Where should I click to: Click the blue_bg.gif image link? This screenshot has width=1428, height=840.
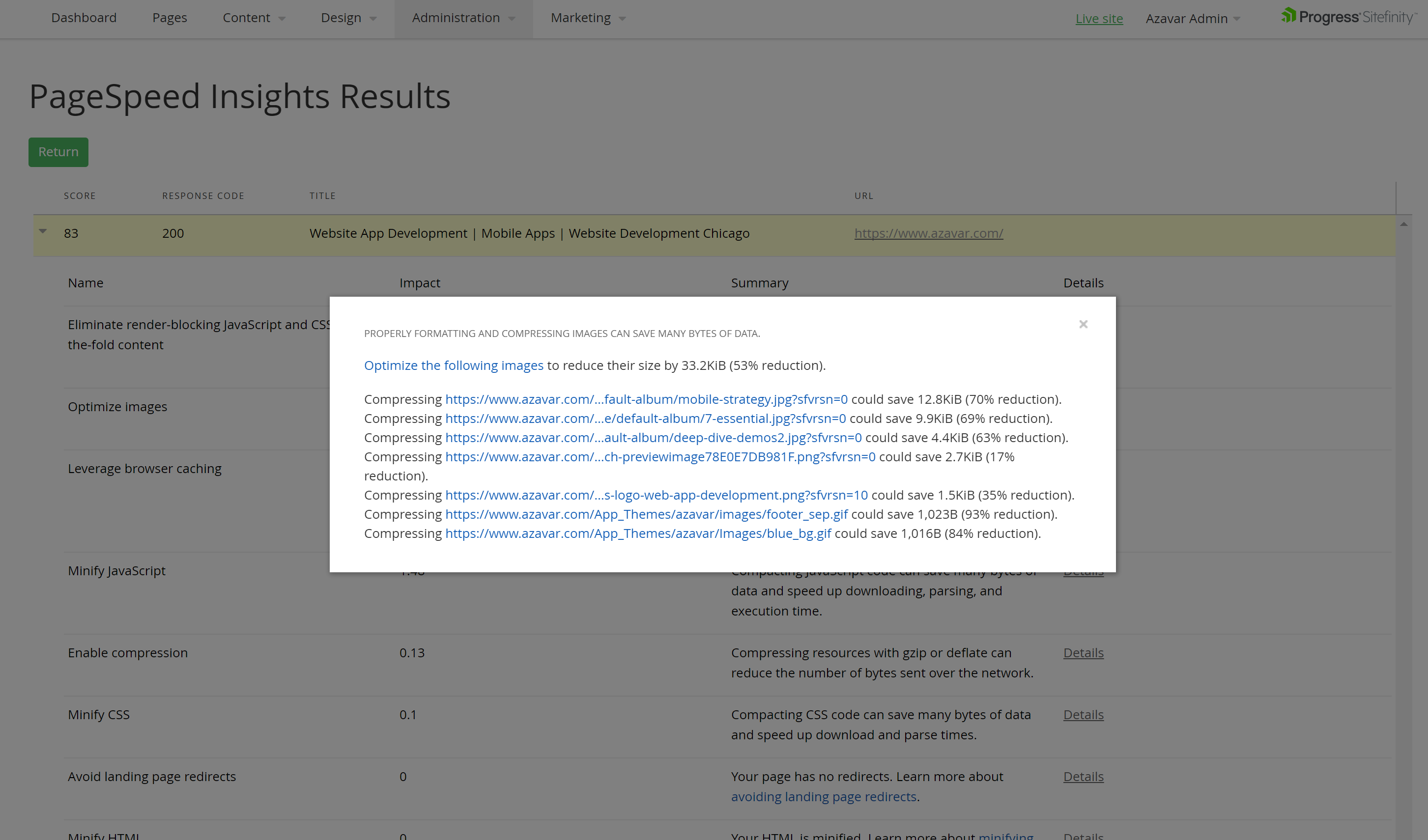click(x=638, y=533)
